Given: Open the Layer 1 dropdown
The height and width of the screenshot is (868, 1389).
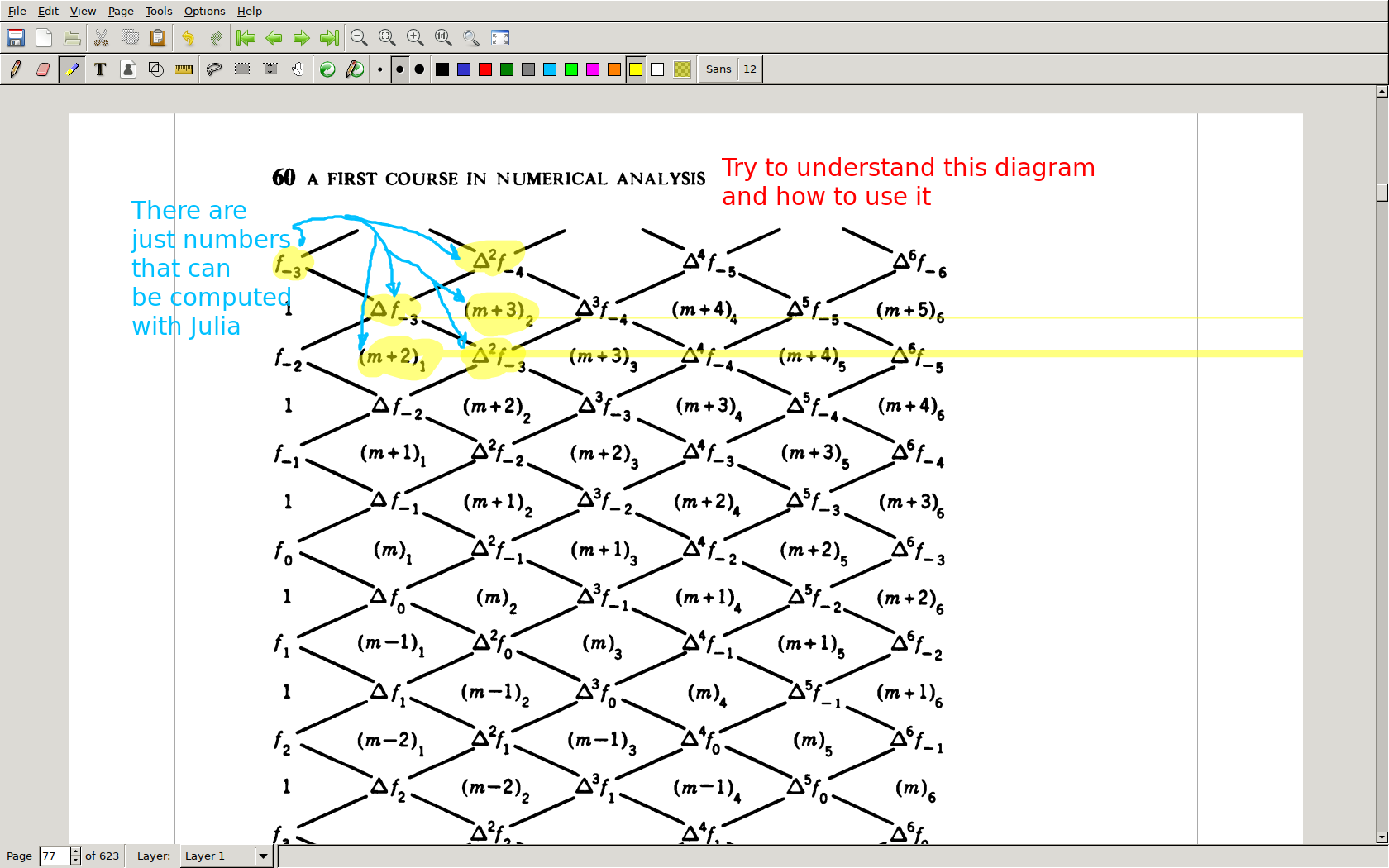Looking at the screenshot, I should [263, 856].
